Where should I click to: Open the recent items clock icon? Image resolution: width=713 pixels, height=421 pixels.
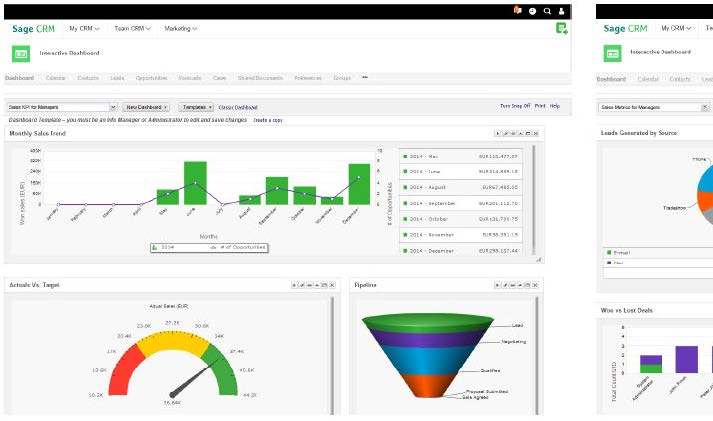(x=532, y=11)
